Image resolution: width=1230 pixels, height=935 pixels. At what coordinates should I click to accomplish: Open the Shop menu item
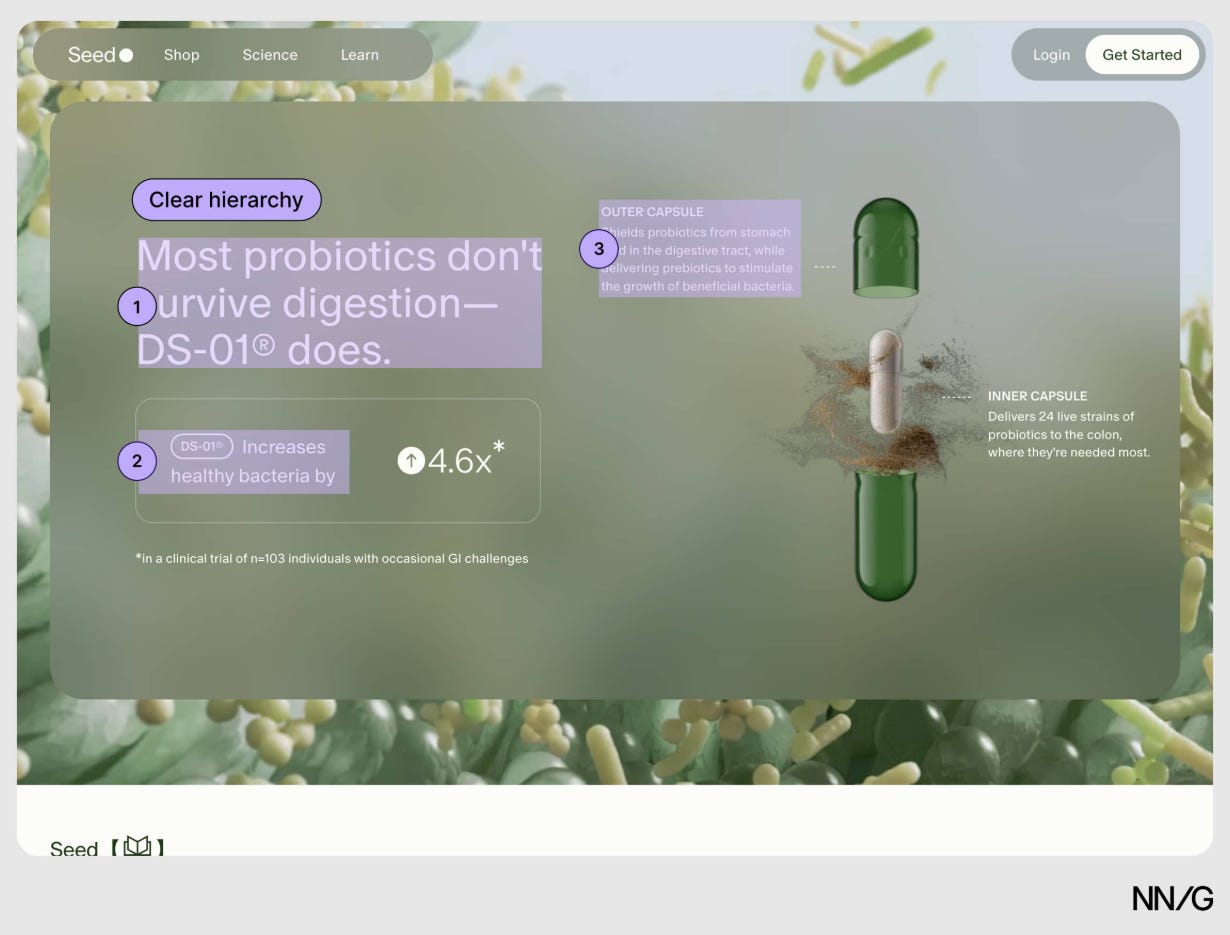click(181, 55)
